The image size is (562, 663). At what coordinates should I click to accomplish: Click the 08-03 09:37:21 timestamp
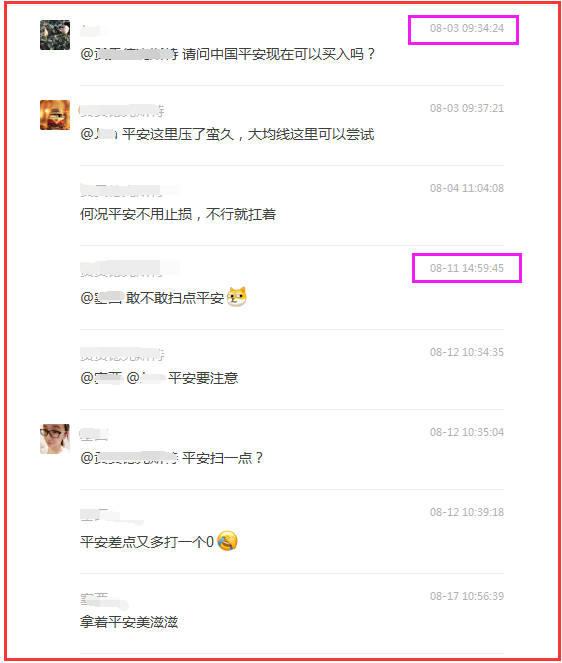[x=467, y=108]
